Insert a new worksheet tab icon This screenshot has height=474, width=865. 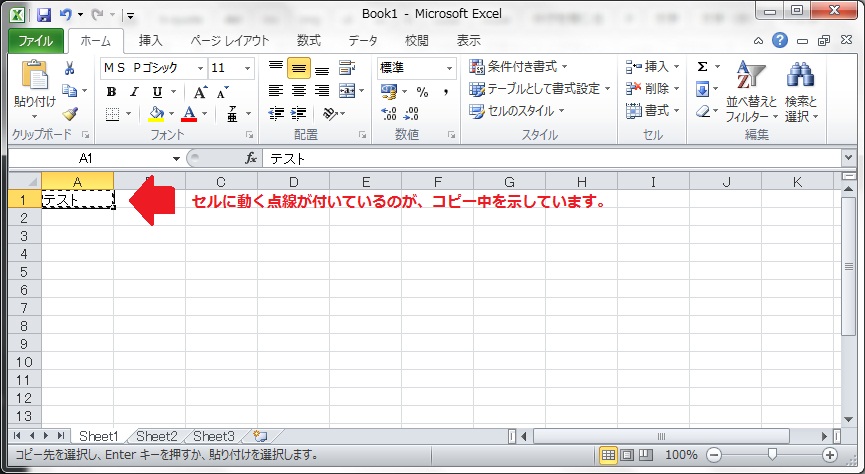tap(260, 436)
